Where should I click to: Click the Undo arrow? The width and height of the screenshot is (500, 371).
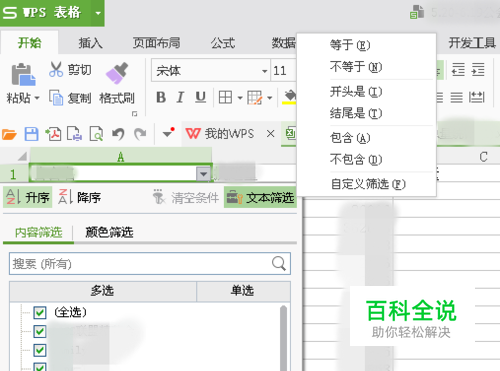118,134
